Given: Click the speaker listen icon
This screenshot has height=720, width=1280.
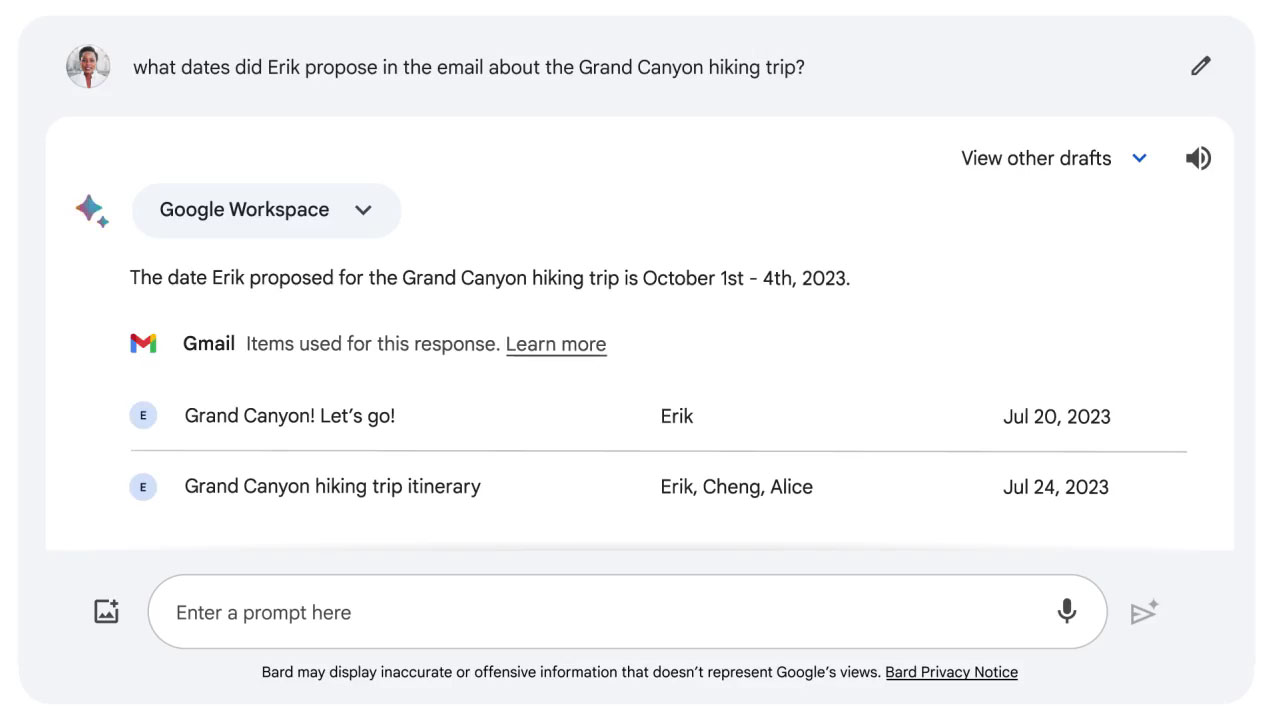Looking at the screenshot, I should click(x=1198, y=158).
